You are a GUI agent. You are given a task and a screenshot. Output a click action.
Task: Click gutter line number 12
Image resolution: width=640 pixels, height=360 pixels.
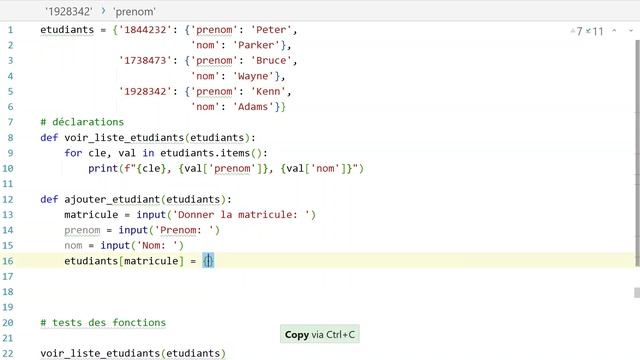point(8,199)
